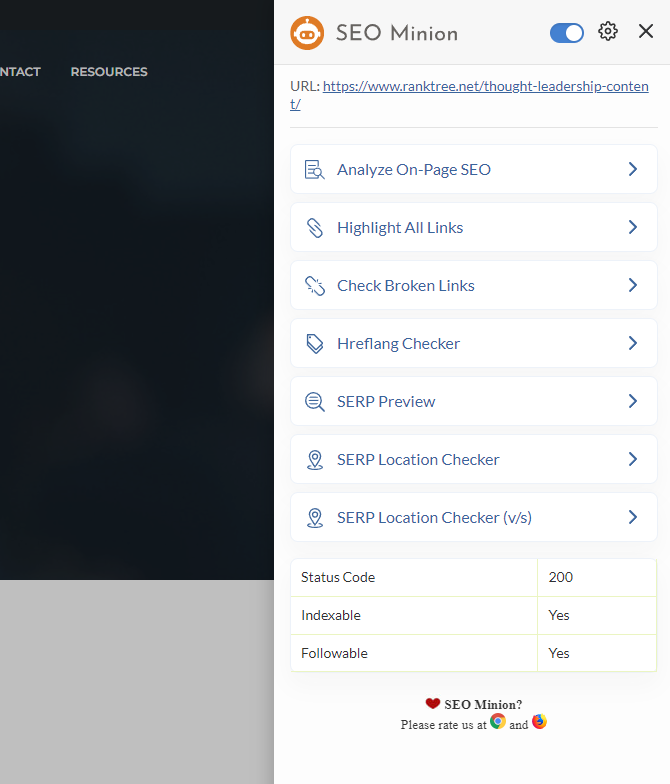Click the red heart icon
The image size is (670, 784).
point(432,704)
